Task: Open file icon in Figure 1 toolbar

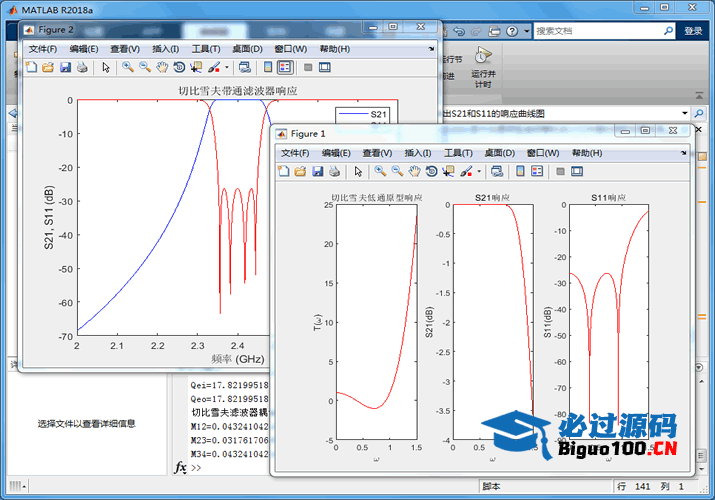Action: click(x=300, y=171)
